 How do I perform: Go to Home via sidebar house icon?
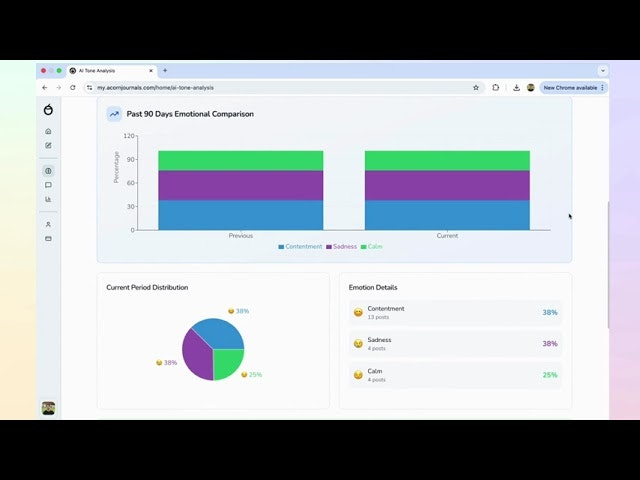[x=48, y=131]
